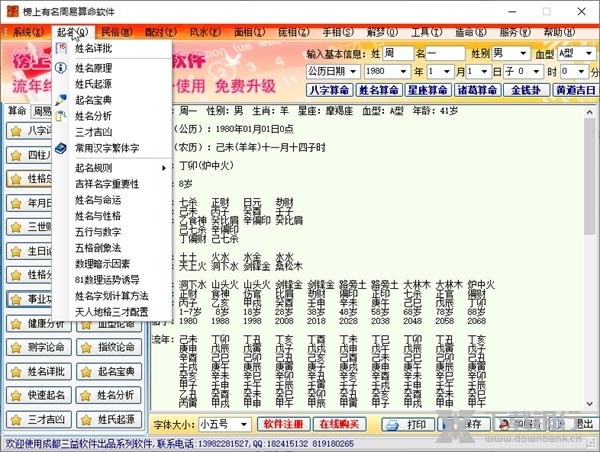600x452 pixels.
Task: Click the book icon beside 常用汉字繁体字
Action: click(61, 148)
